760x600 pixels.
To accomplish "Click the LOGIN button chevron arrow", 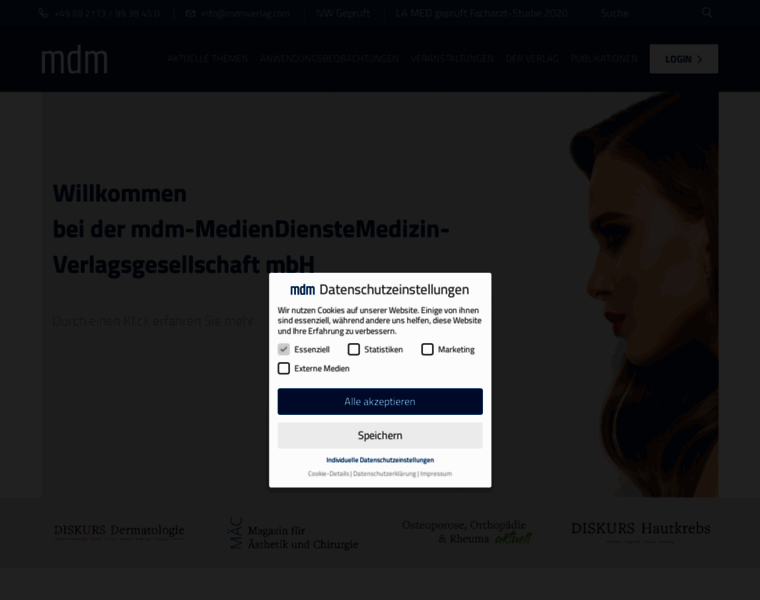I will click(x=699, y=59).
